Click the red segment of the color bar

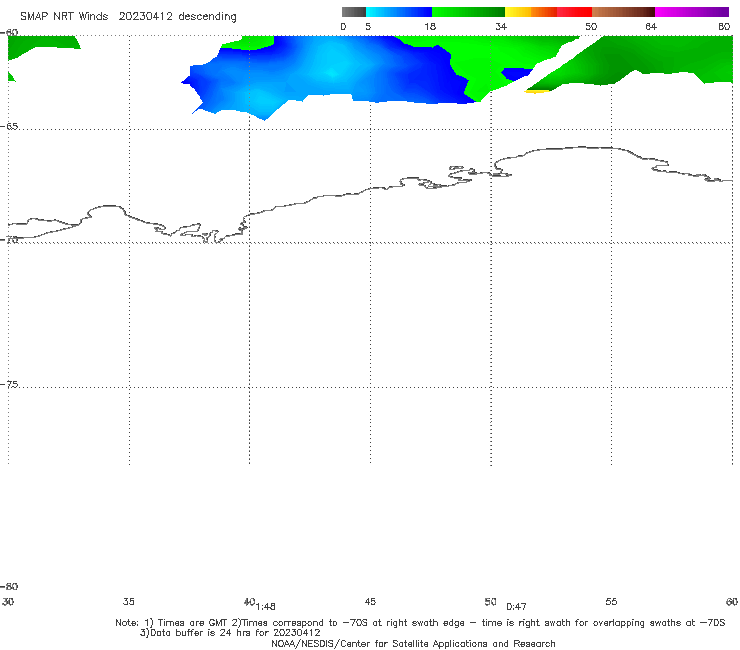coord(574,12)
